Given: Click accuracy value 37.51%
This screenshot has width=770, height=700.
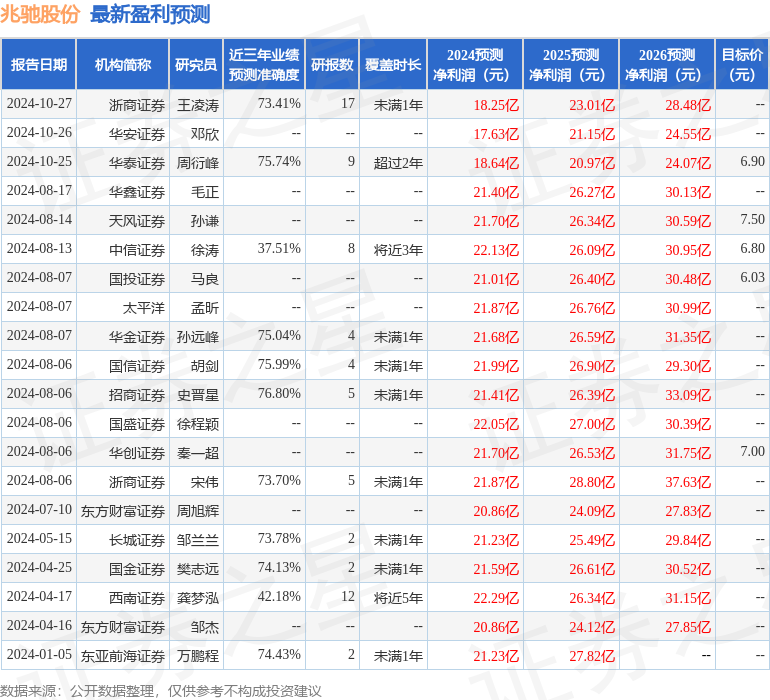Looking at the screenshot, I should 279,249.
